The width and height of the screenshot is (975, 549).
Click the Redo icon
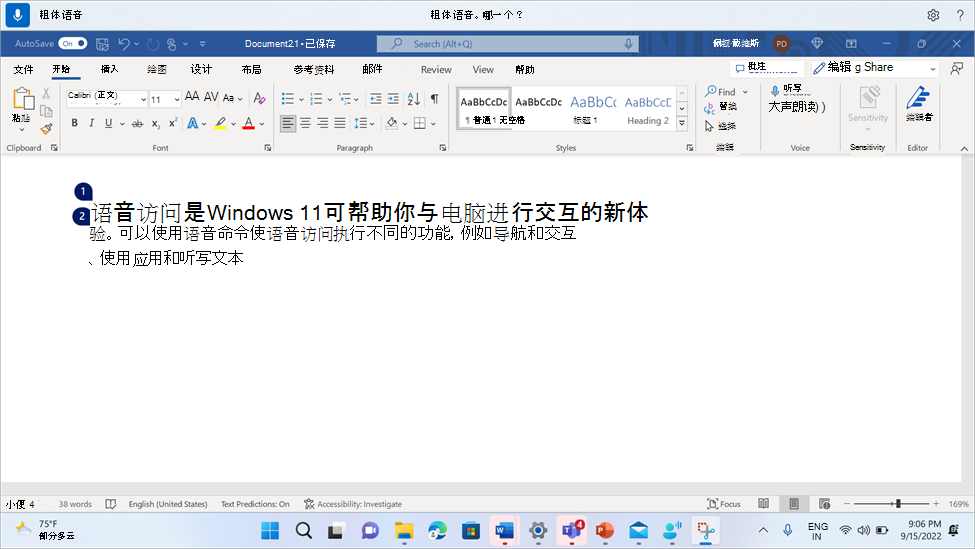click(153, 44)
